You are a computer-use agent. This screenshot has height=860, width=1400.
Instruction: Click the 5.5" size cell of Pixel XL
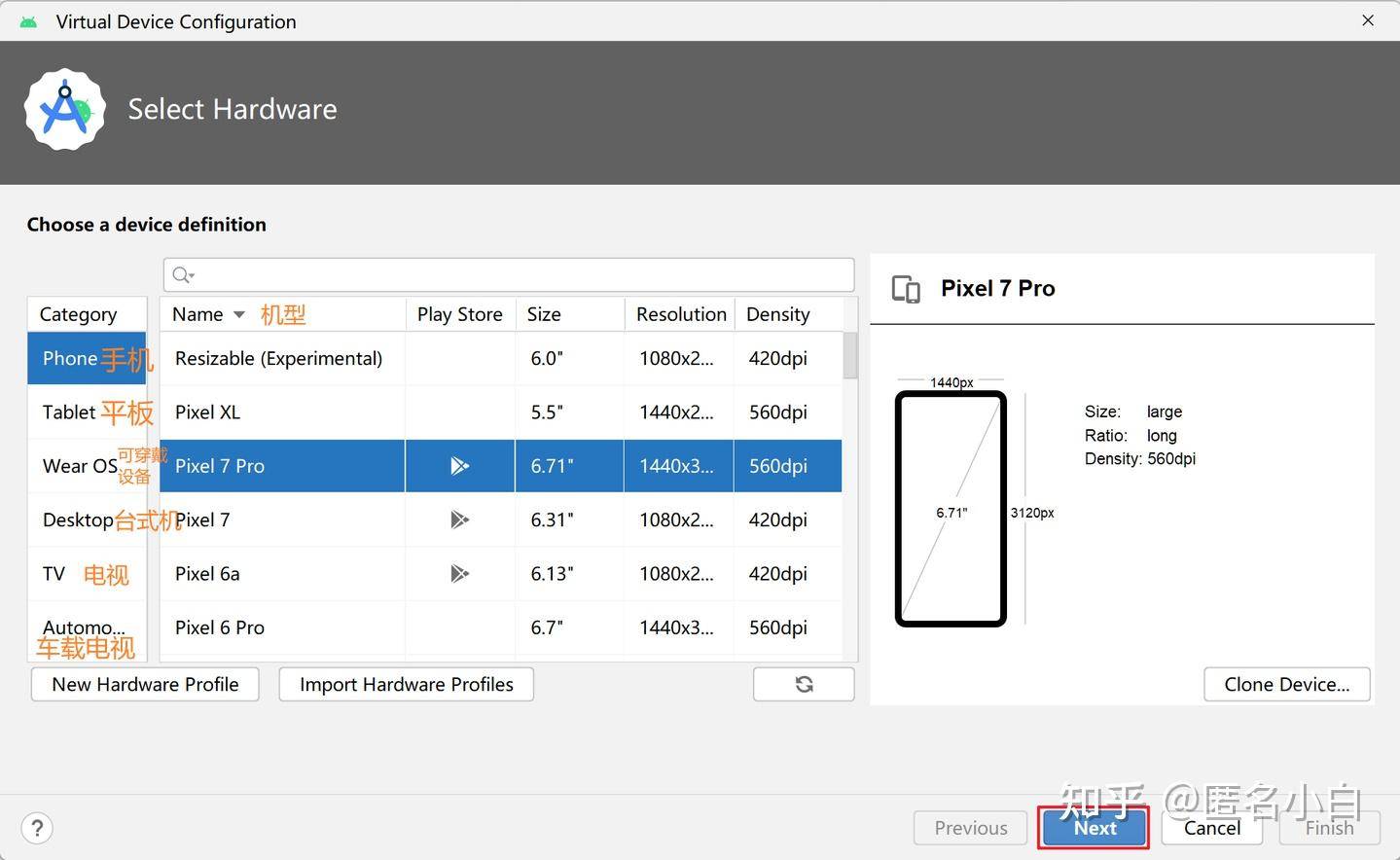(x=569, y=412)
